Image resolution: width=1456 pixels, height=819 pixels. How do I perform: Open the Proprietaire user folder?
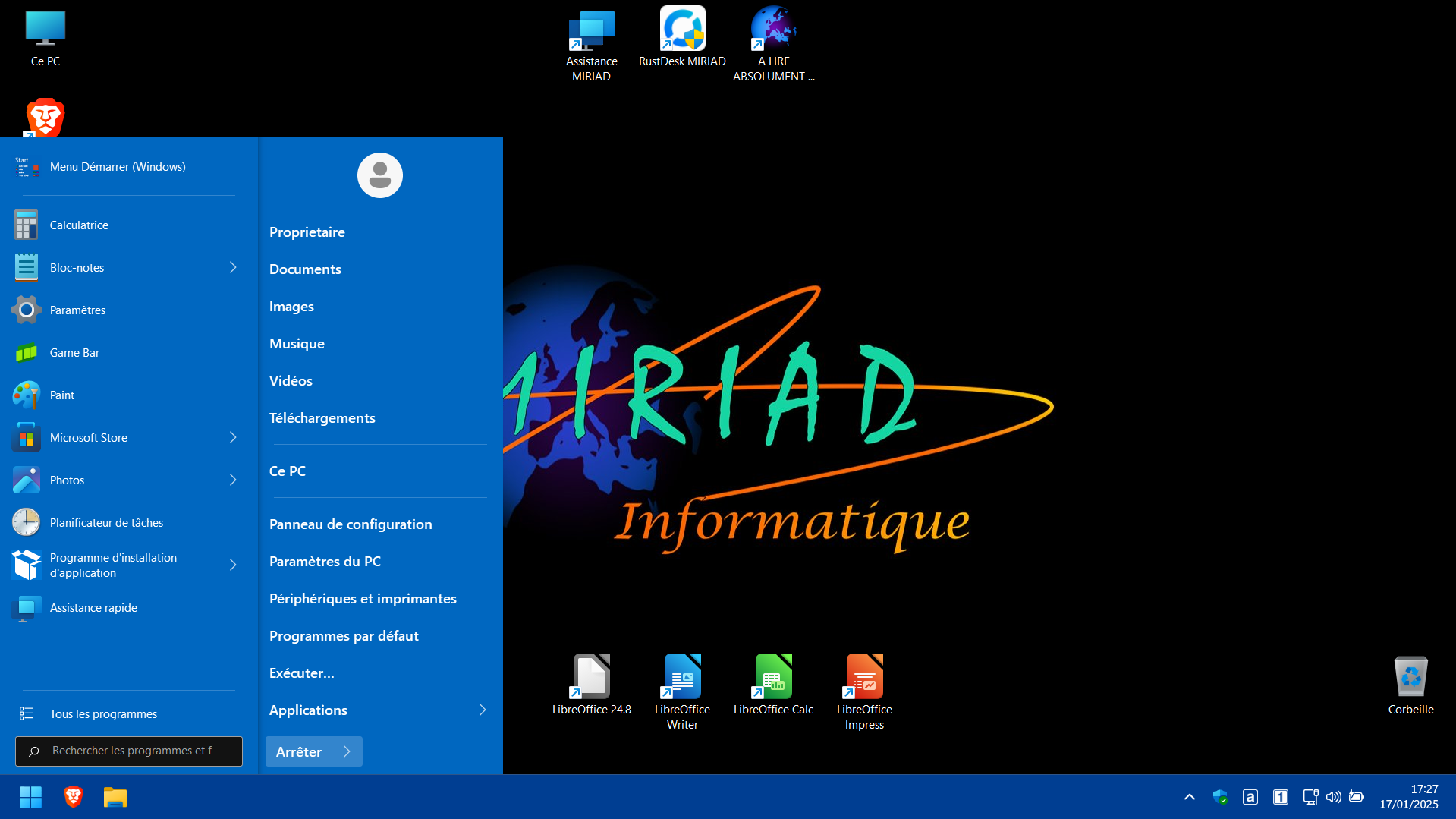(x=307, y=232)
